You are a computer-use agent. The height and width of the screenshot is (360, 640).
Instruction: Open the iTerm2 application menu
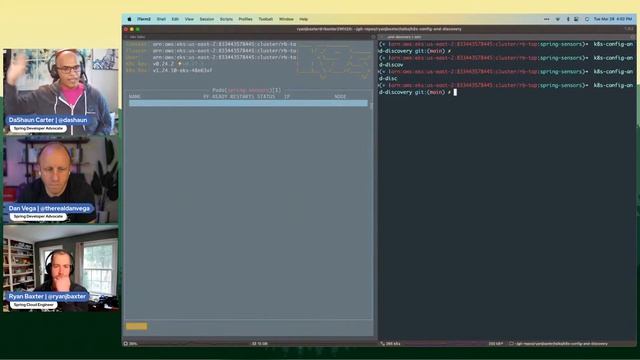pos(144,19)
